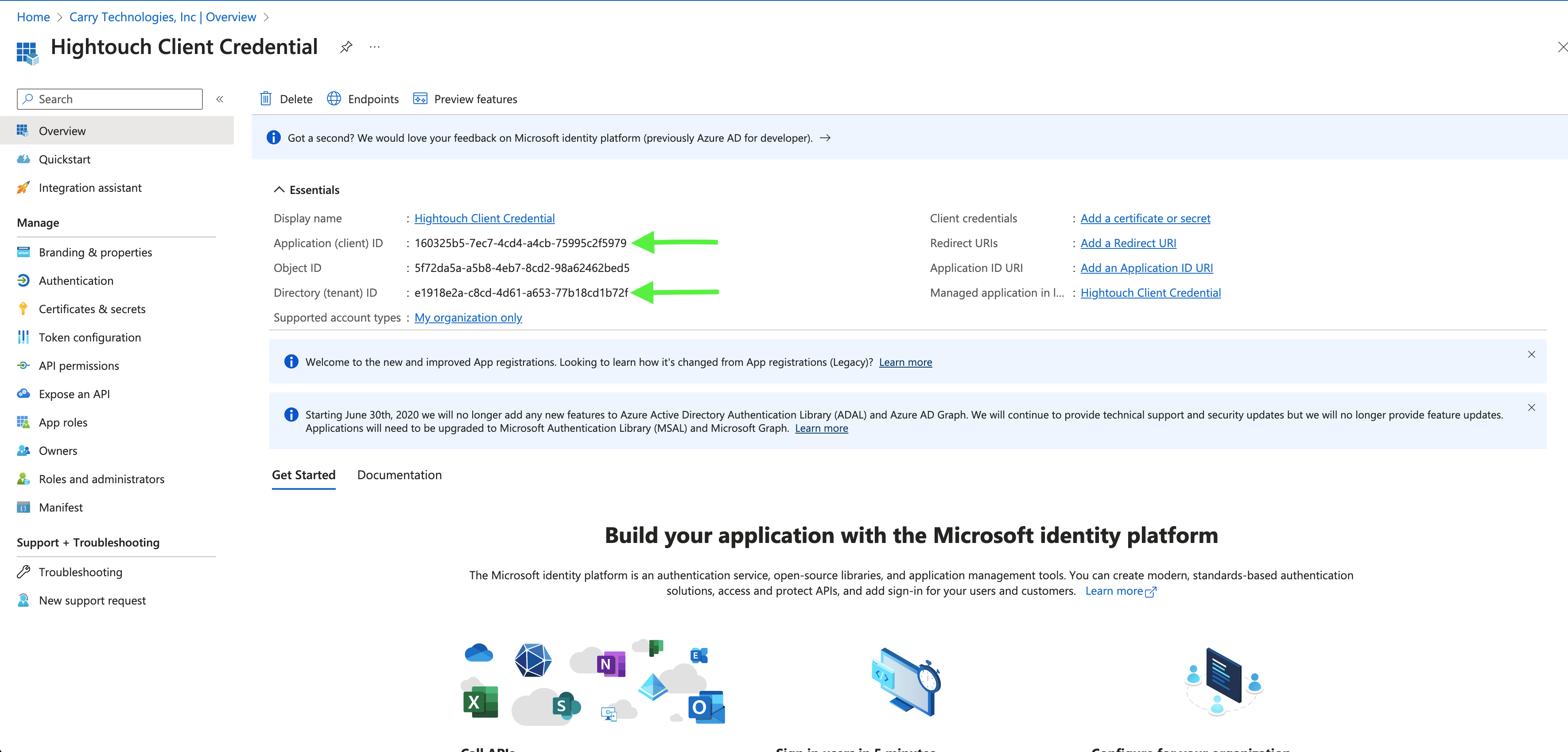Screen dimensions: 1568x752
Task: Open Carry Technologies, Inc Overview breadcrumb
Action: (x=163, y=17)
